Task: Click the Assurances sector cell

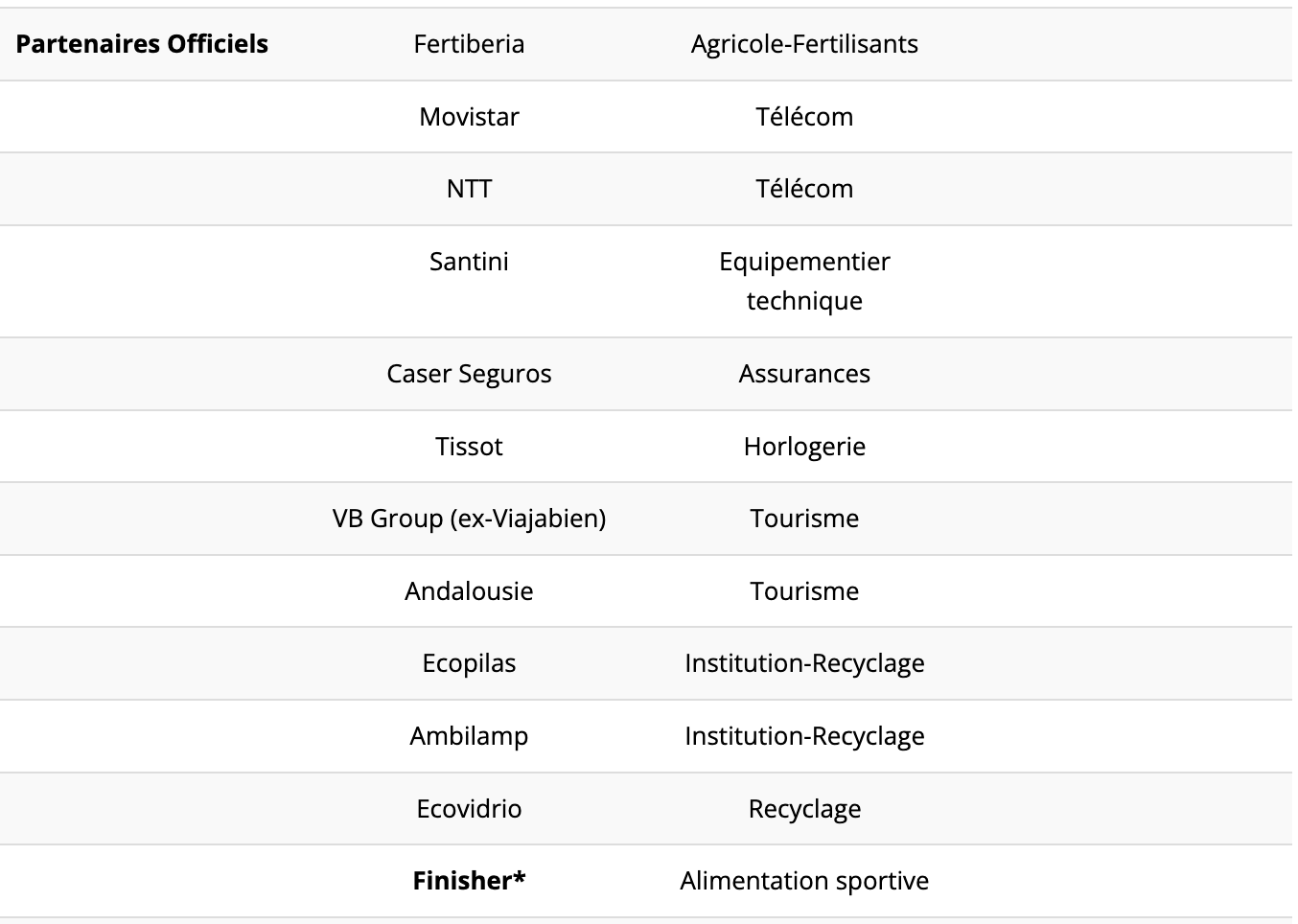Action: coord(804,374)
